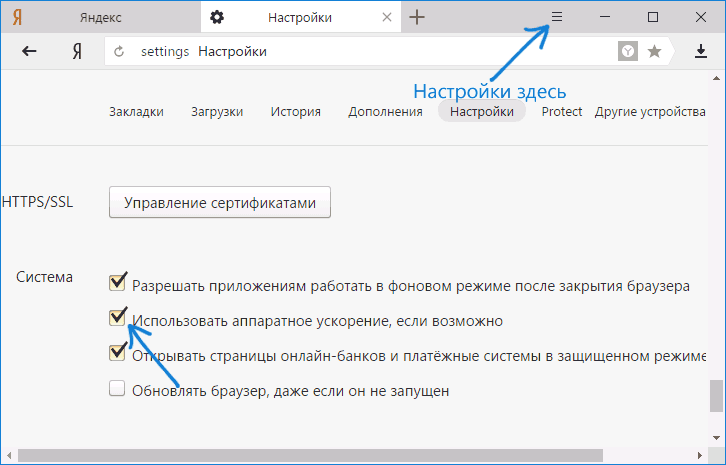
Task: Go to the Дополнения section
Action: [x=385, y=112]
